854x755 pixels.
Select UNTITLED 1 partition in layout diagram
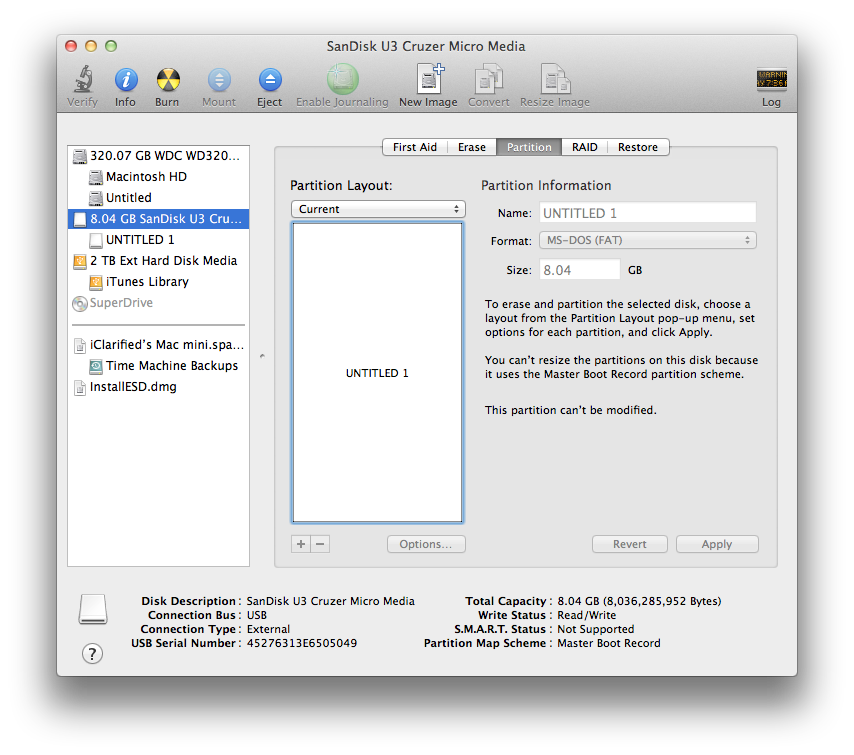click(x=377, y=373)
